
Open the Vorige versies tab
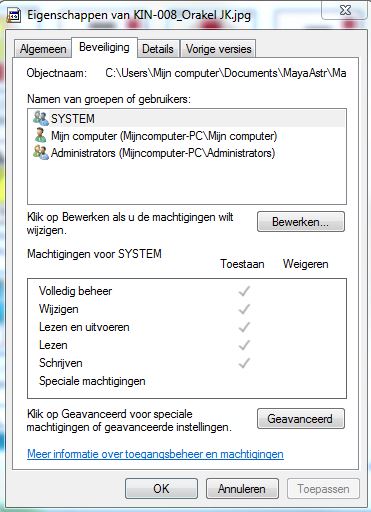coord(218,49)
